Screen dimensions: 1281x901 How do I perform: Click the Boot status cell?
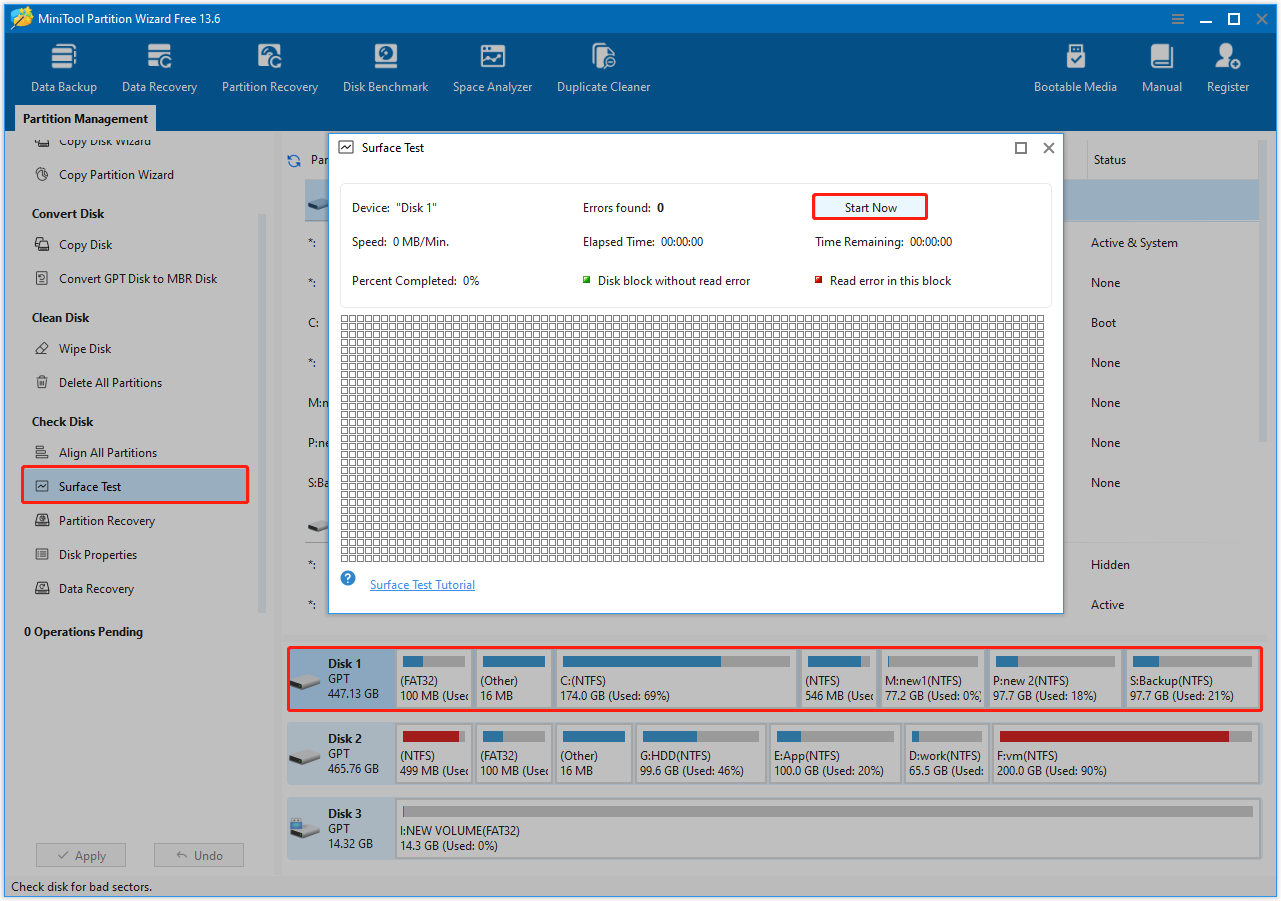coord(1103,323)
